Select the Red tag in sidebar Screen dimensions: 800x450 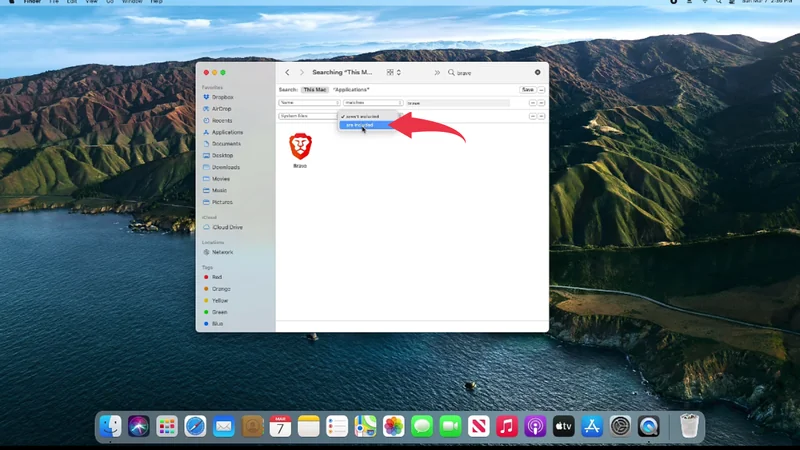(x=216, y=277)
